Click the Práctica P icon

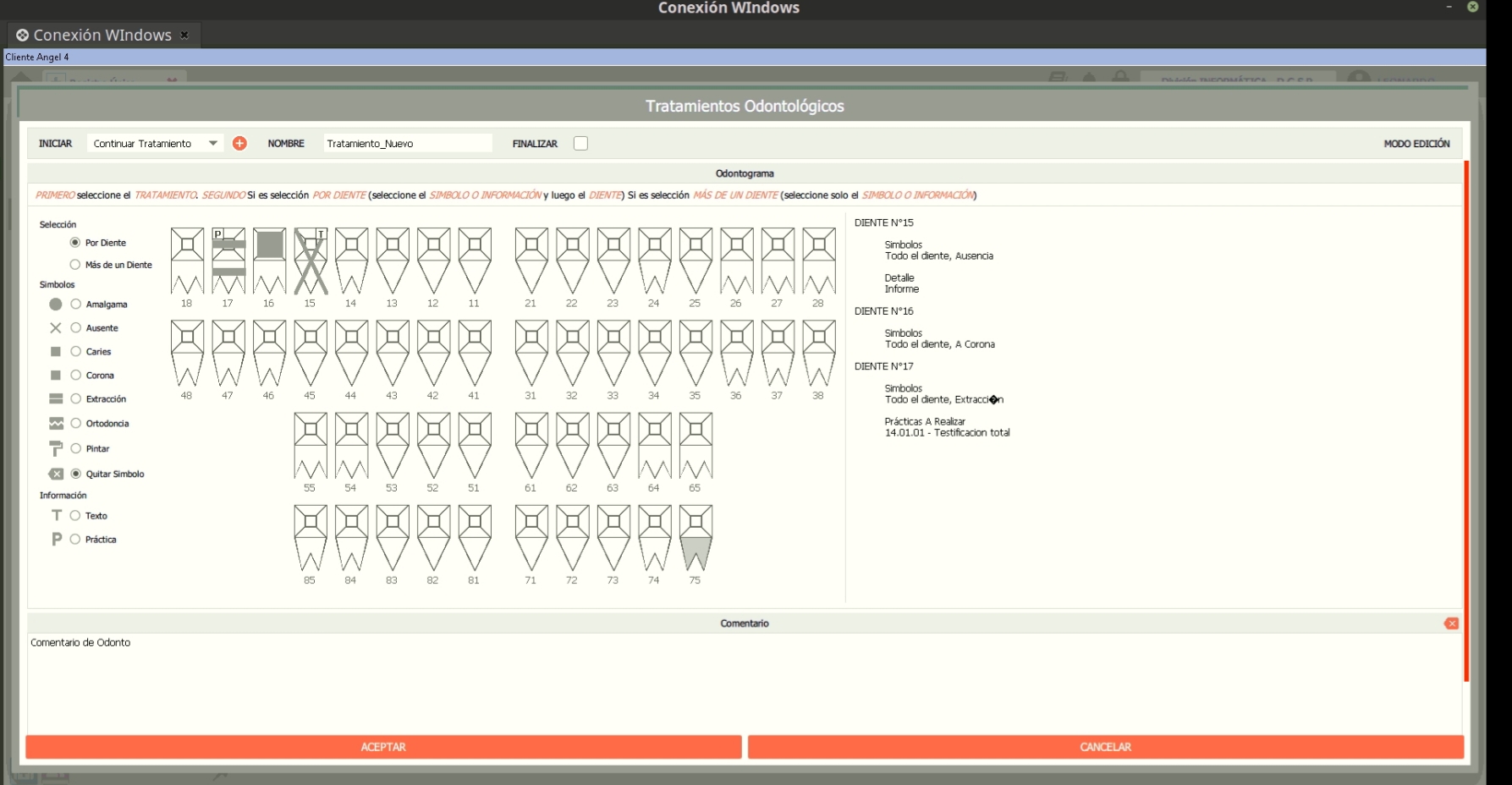[57, 539]
